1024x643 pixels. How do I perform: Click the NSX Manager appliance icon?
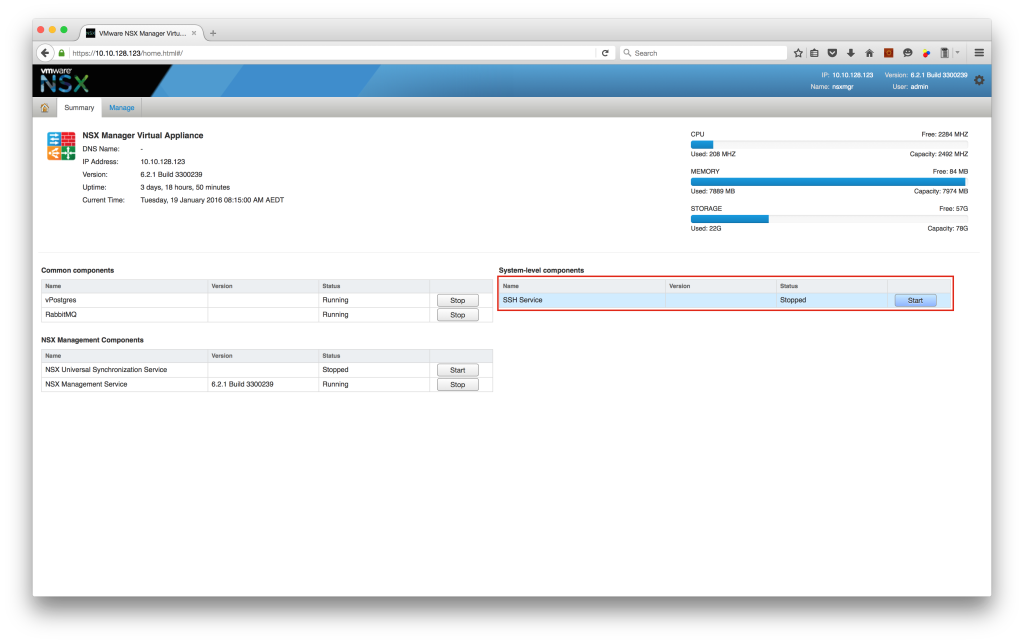click(x=61, y=146)
